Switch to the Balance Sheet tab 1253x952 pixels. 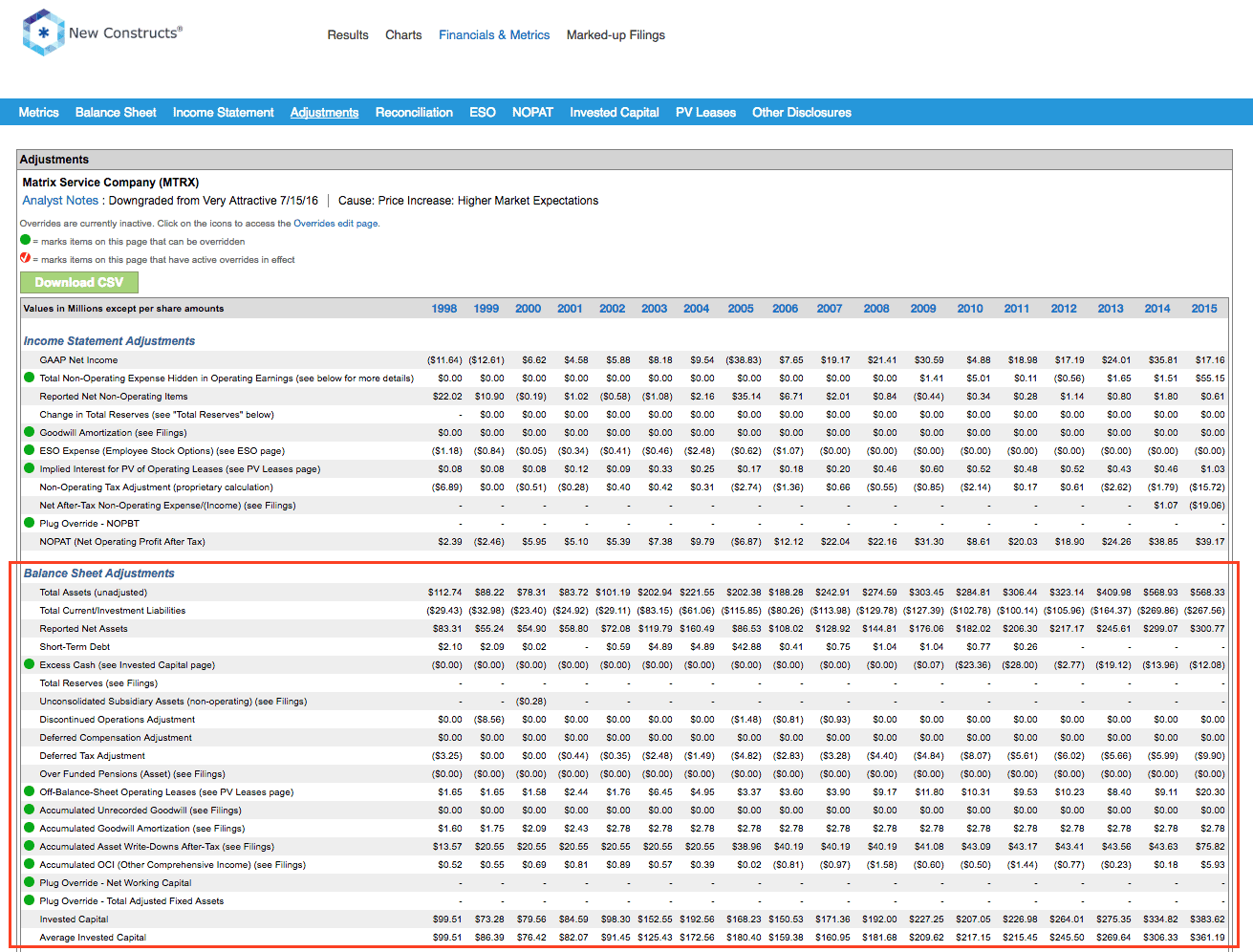(x=116, y=112)
